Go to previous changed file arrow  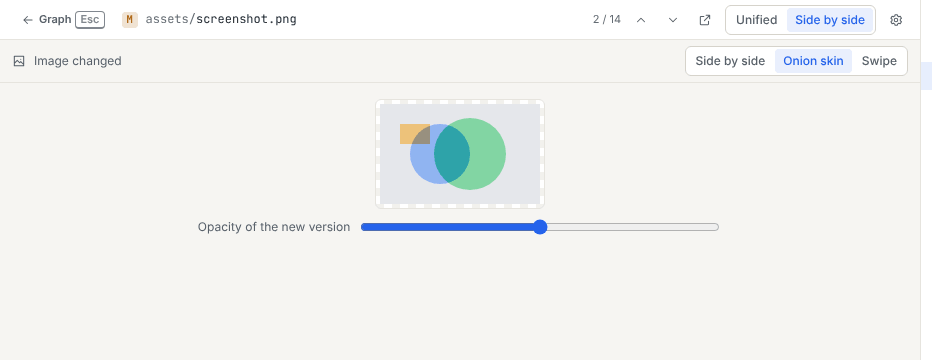pyautogui.click(x=641, y=20)
